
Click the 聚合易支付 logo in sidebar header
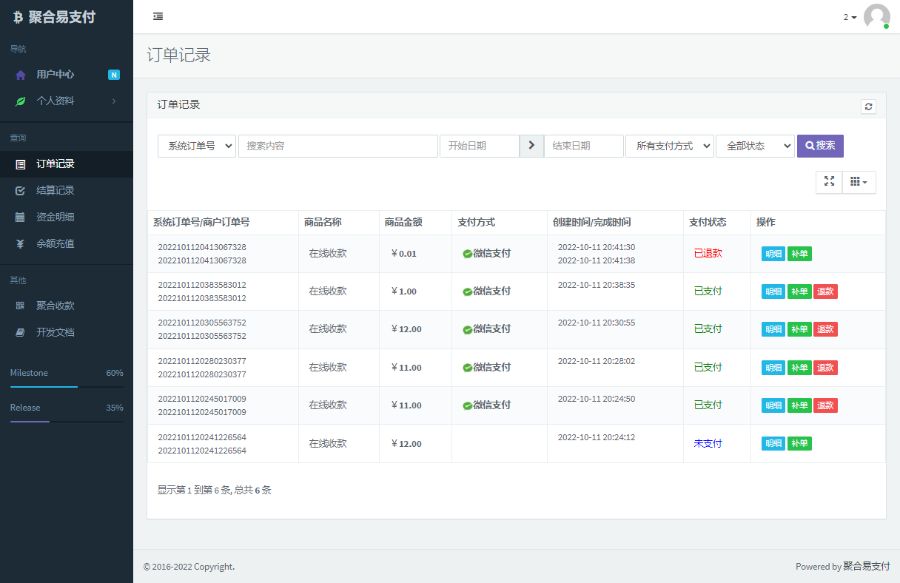(55, 17)
